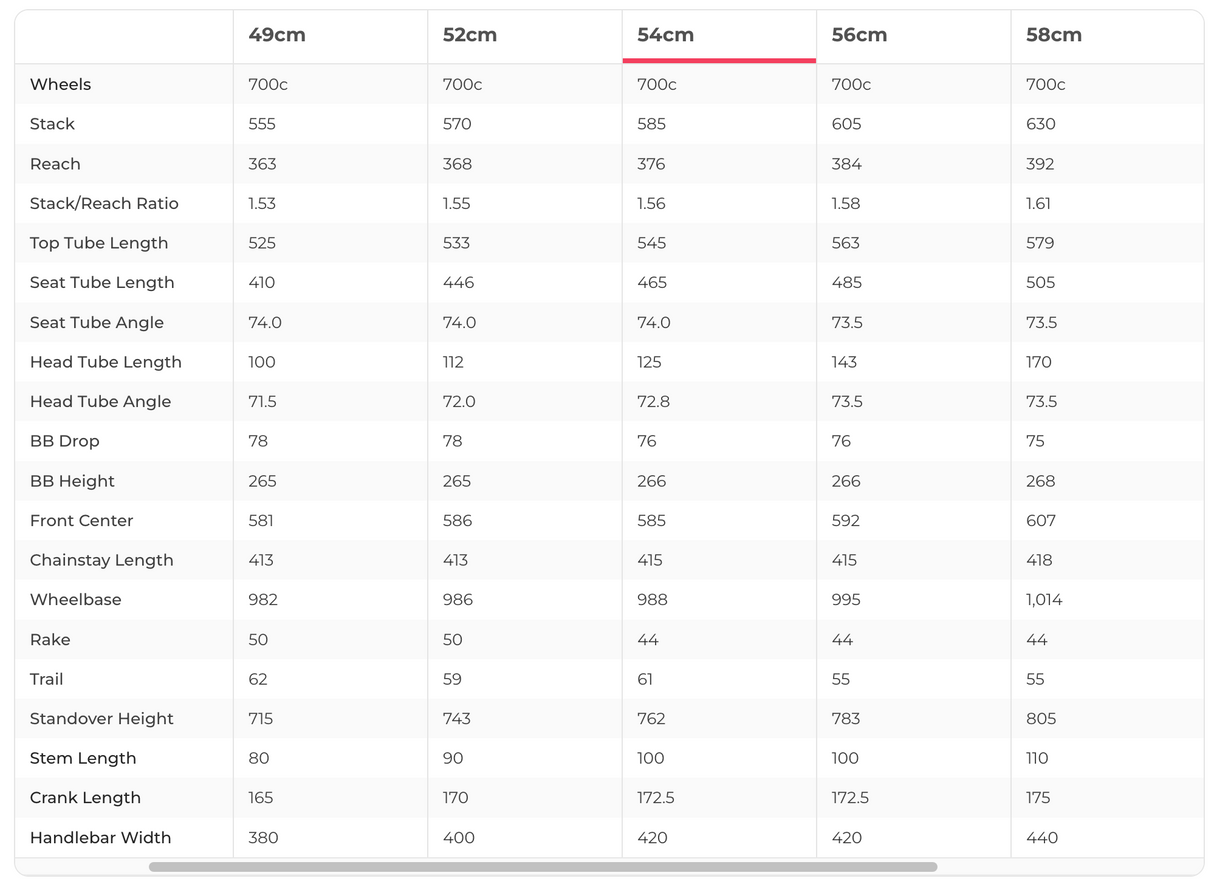Viewport: 1214px width, 887px height.
Task: Select the 52cm size column header
Action: tap(470, 35)
